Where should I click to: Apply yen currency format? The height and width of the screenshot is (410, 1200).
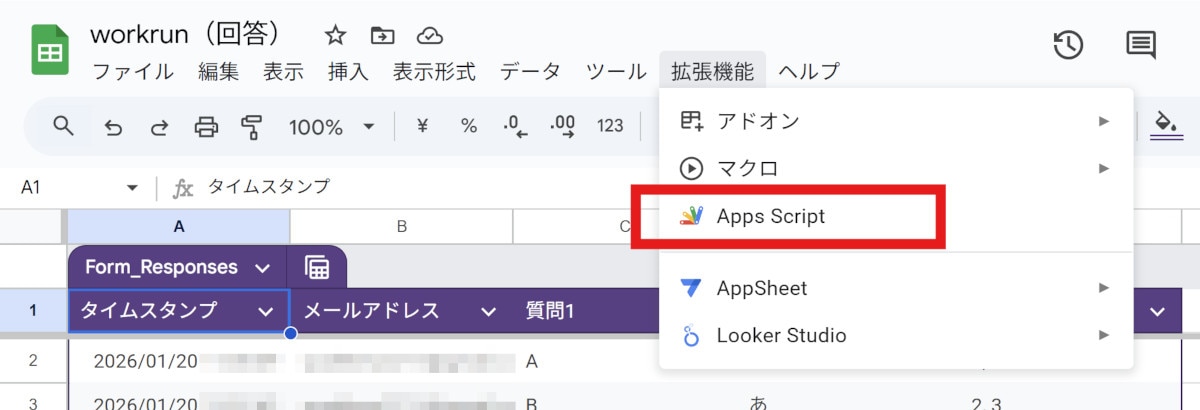click(422, 126)
